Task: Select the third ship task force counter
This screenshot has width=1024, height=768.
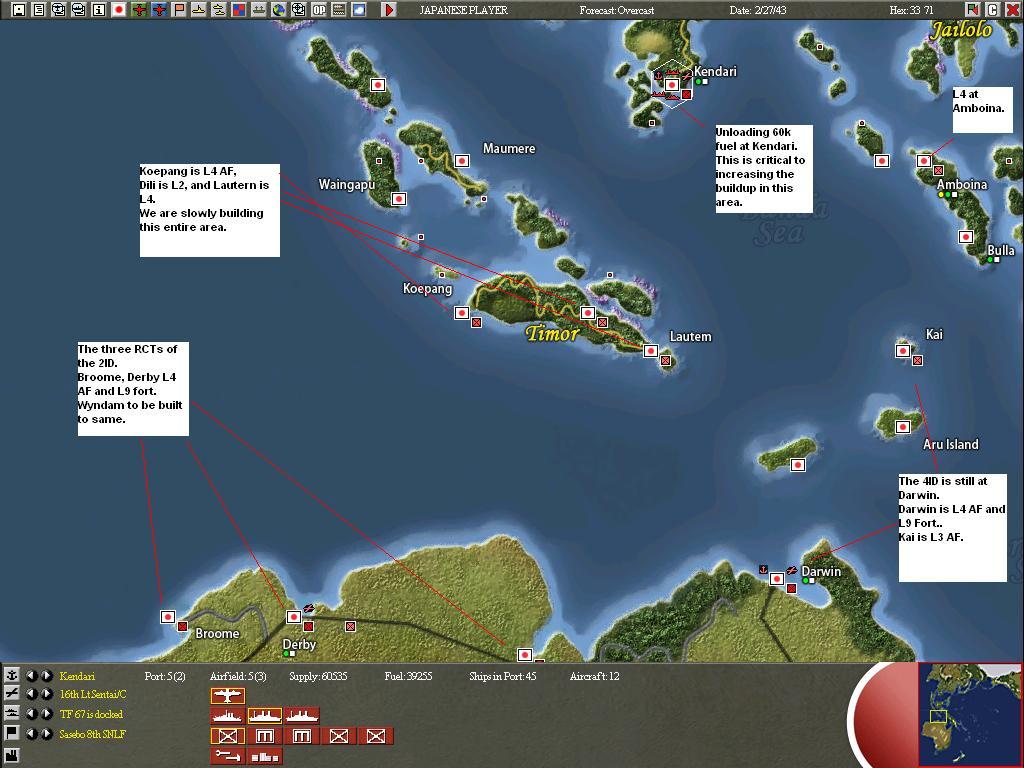Action: (302, 716)
